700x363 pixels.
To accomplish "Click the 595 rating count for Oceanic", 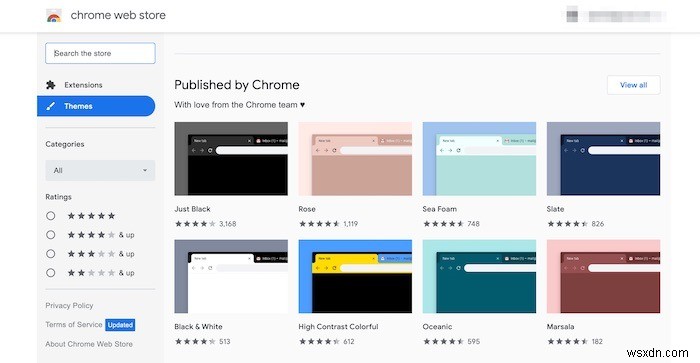I will 474,342.
